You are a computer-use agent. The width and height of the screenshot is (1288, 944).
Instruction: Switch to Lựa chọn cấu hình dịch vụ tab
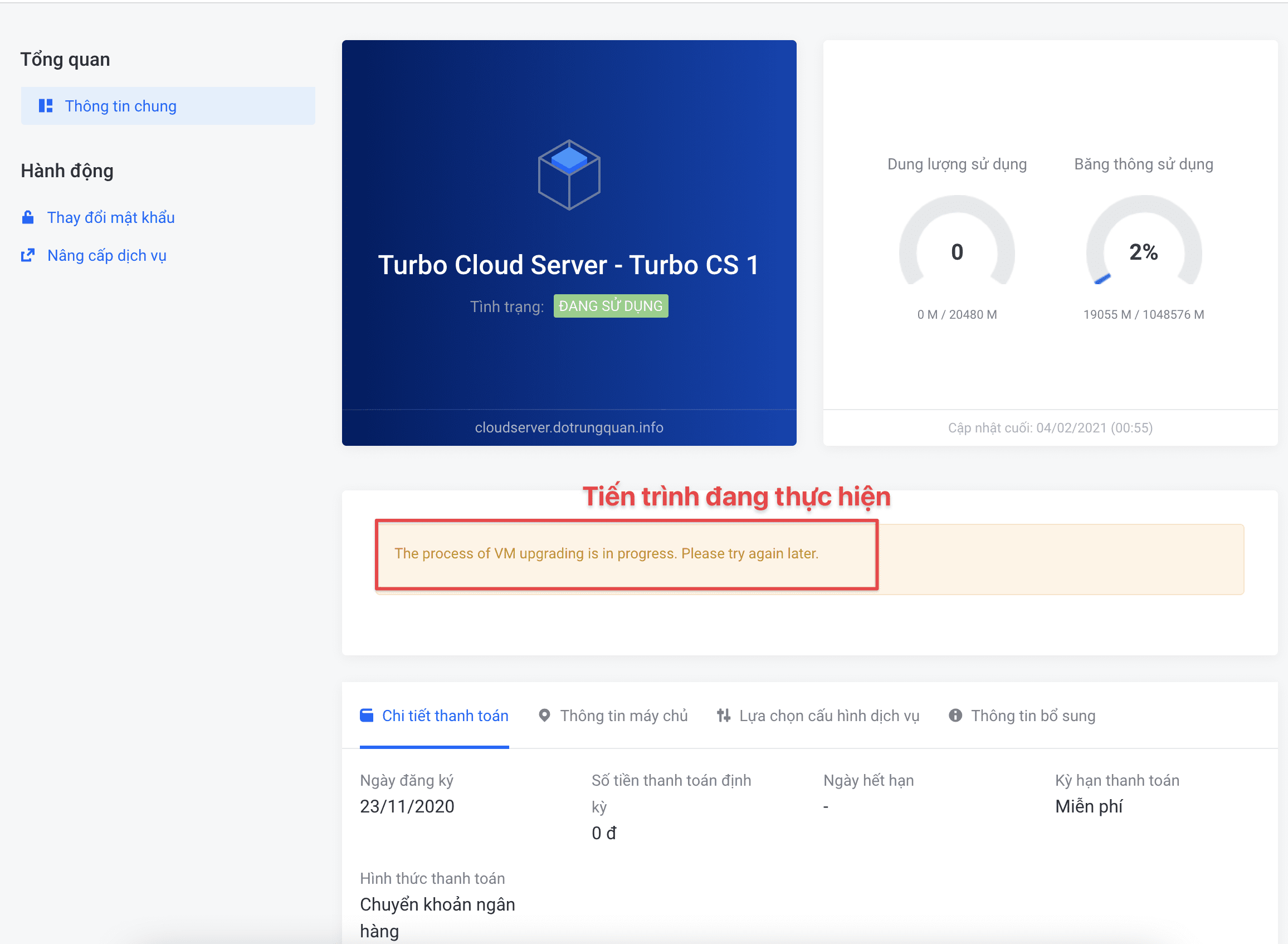pyautogui.click(x=829, y=716)
